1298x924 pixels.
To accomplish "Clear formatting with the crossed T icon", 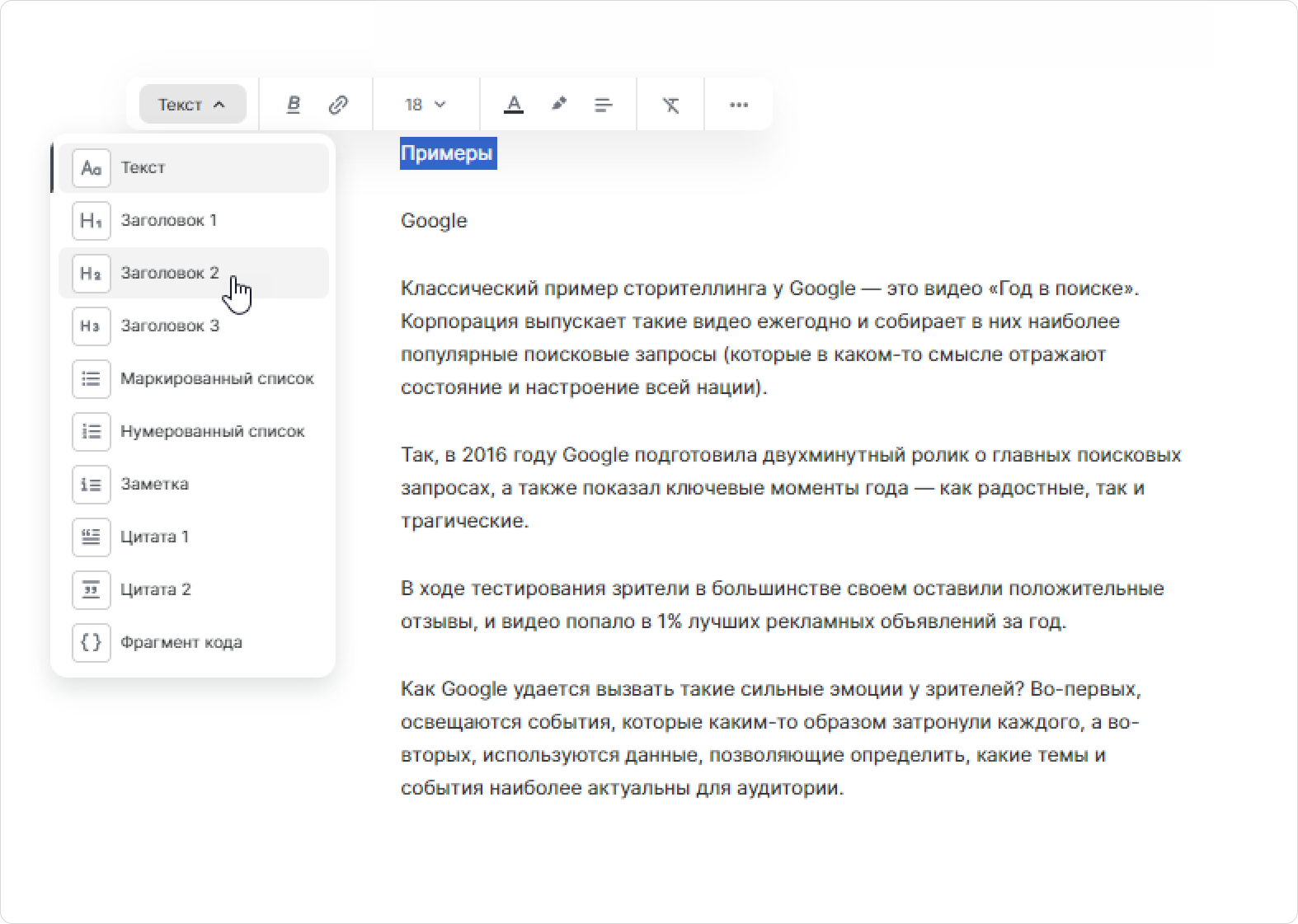I will (x=670, y=105).
